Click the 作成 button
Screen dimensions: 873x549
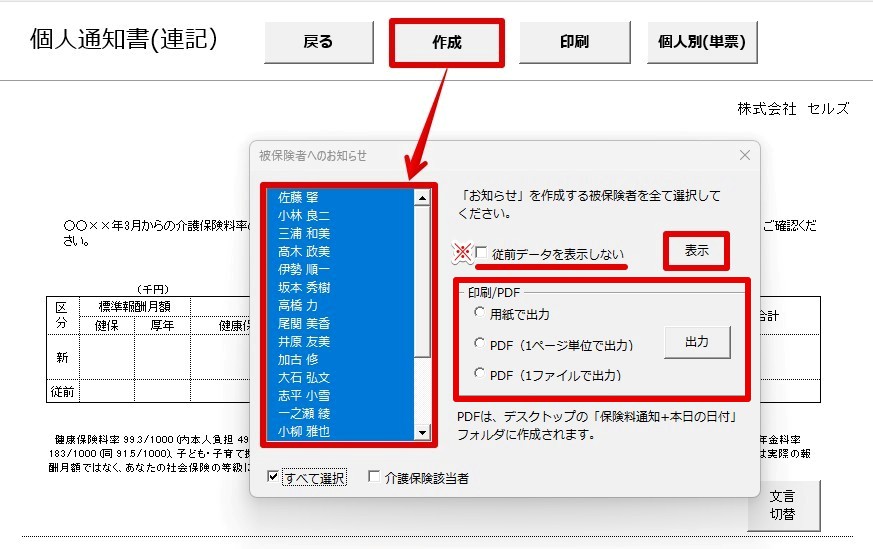pos(447,42)
